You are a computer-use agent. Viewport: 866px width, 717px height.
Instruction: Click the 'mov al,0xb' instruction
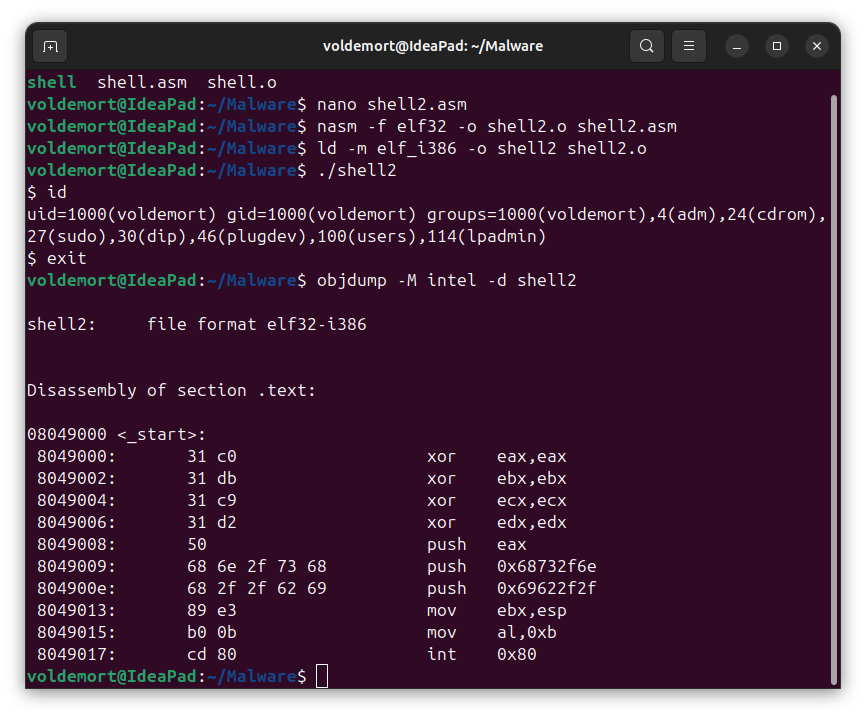492,632
